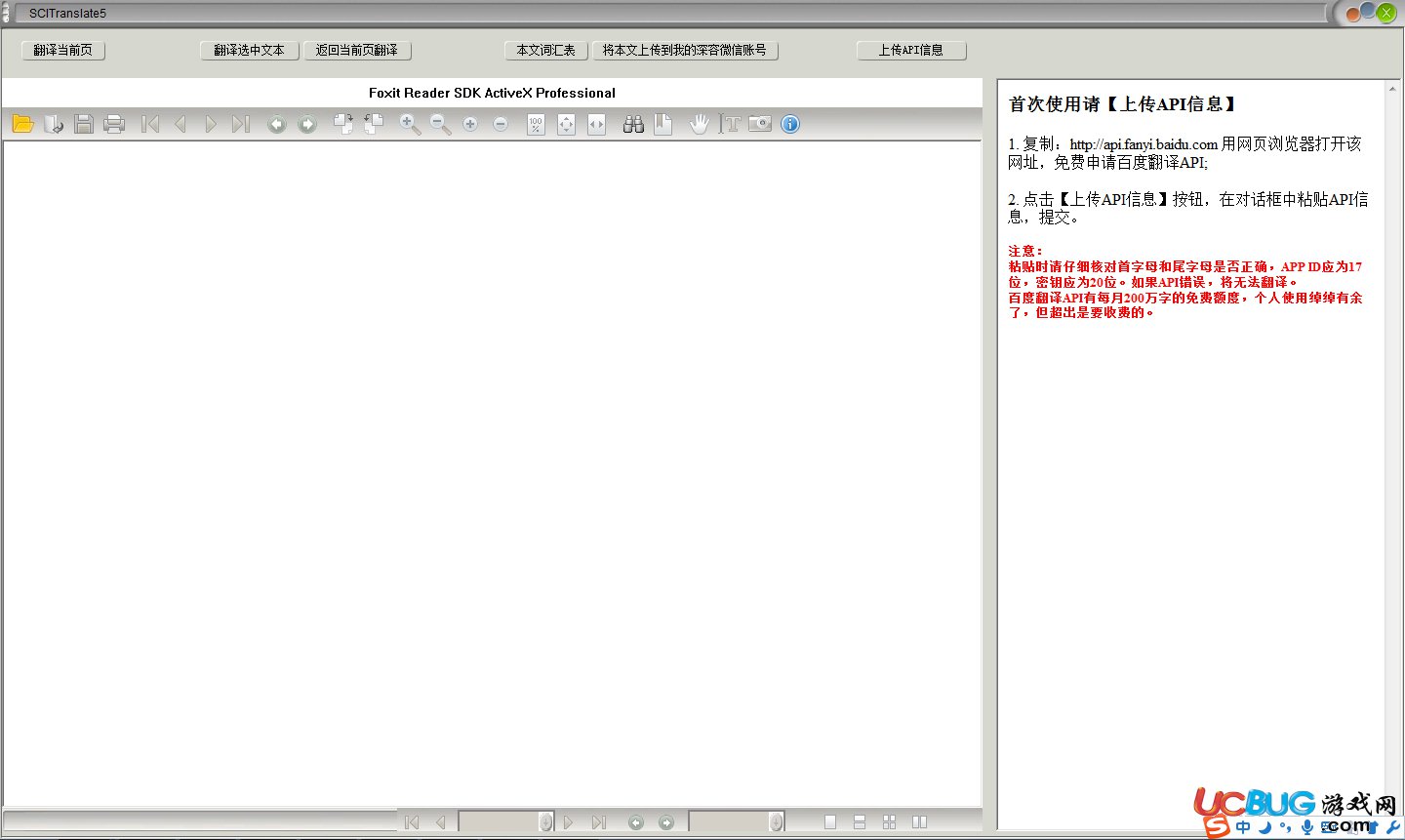
Task: Click 将本文上传到我的深空微信账号 button
Action: (685, 50)
